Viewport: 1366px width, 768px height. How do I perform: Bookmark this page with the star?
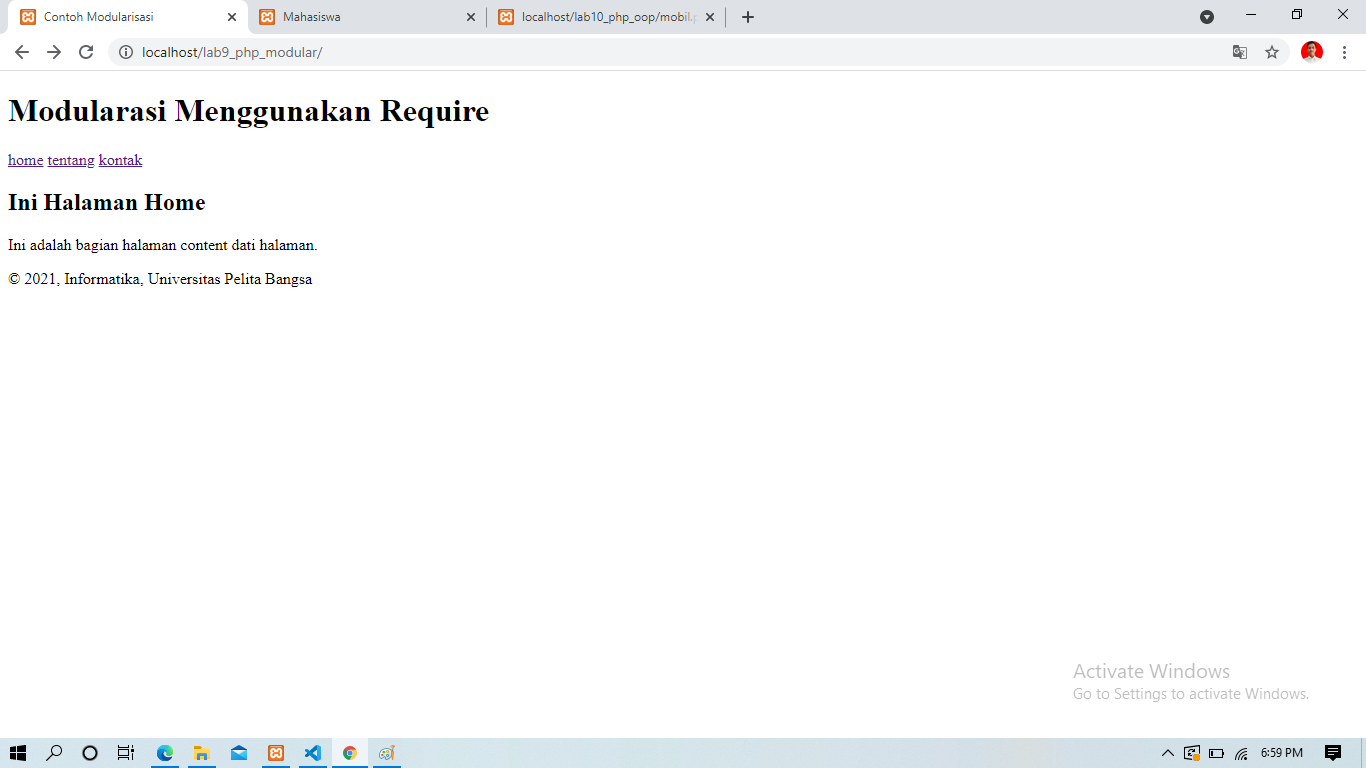[1272, 52]
